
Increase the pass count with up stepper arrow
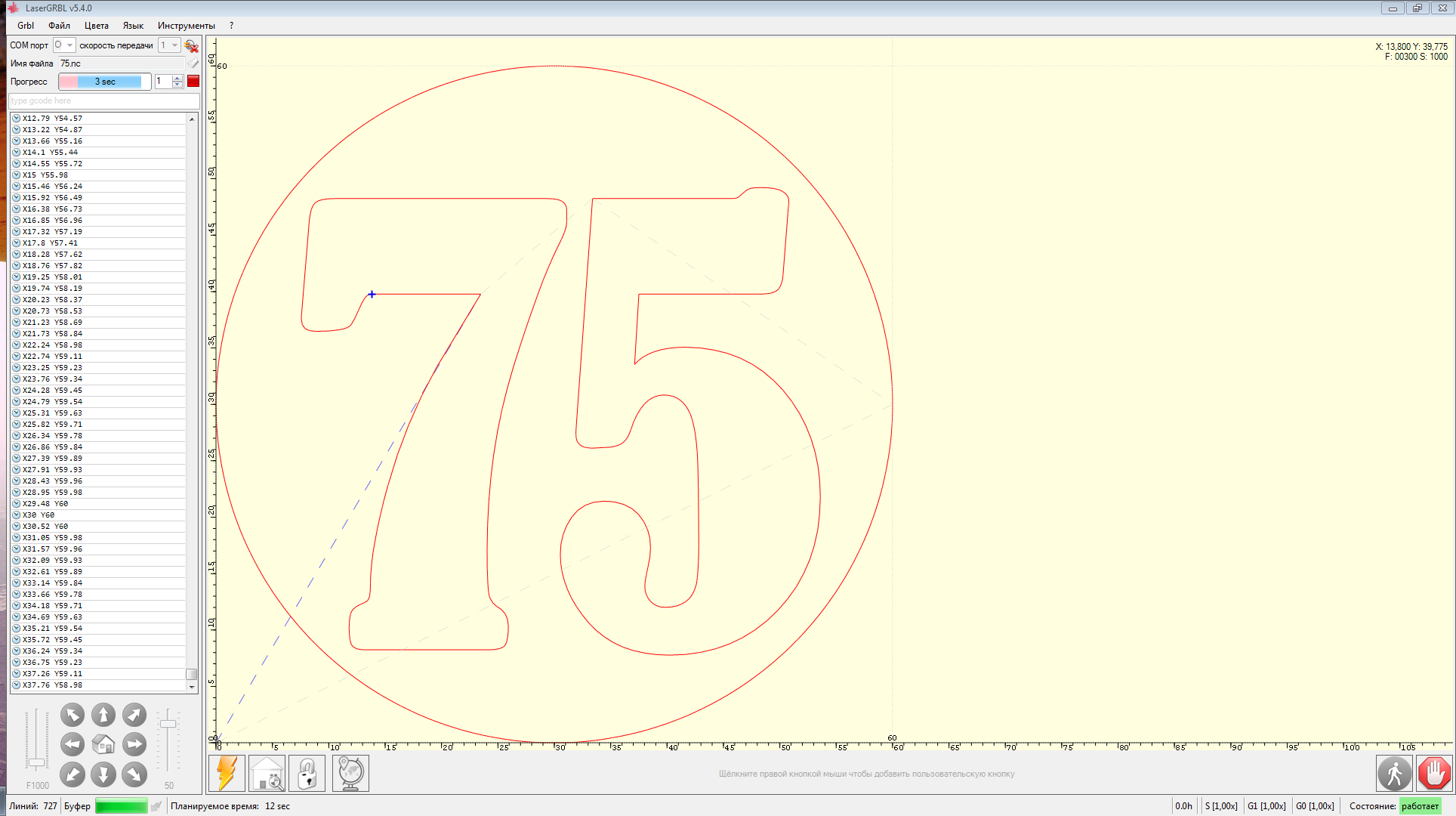tap(177, 78)
